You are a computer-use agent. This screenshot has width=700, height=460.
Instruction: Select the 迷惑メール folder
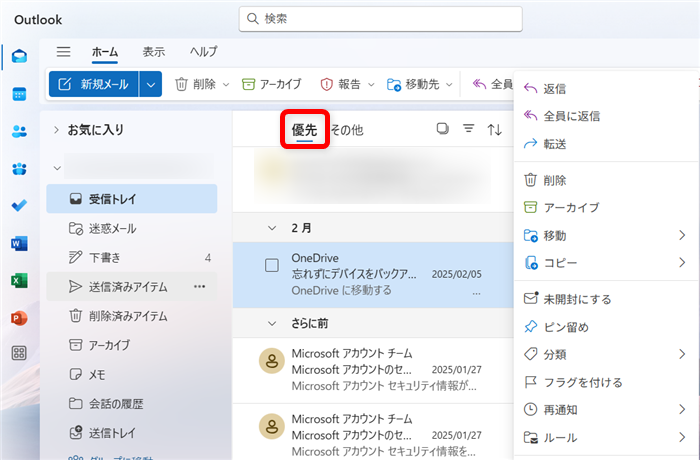pos(111,228)
